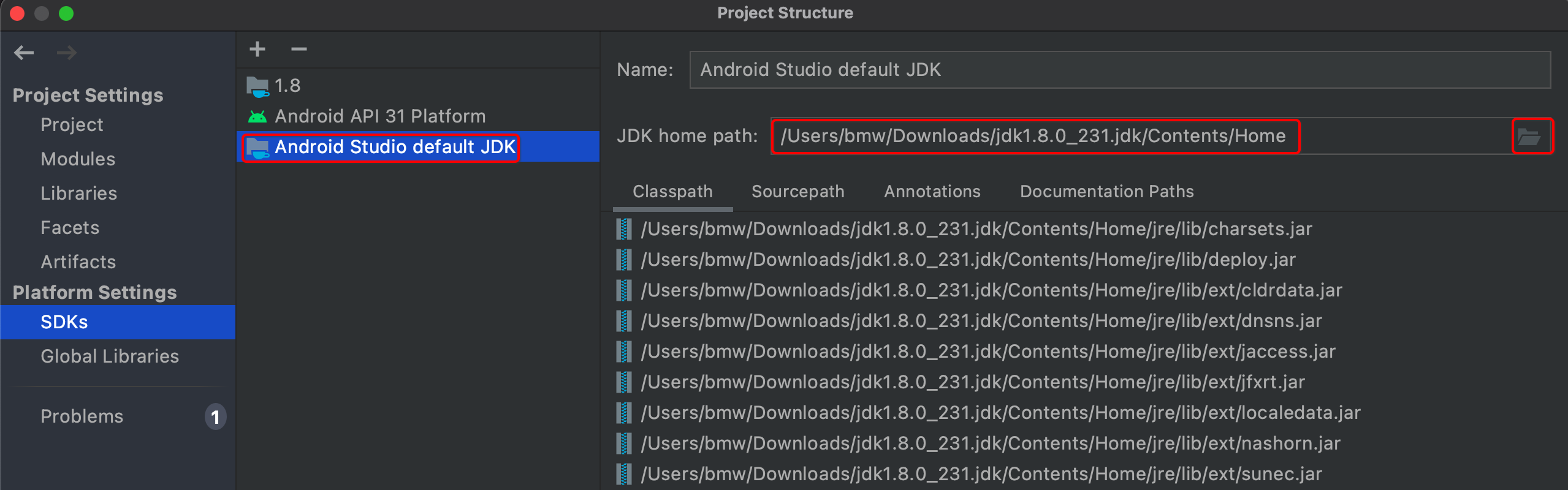The image size is (1568, 490).
Task: Open the Annotations tab
Action: [x=932, y=192]
